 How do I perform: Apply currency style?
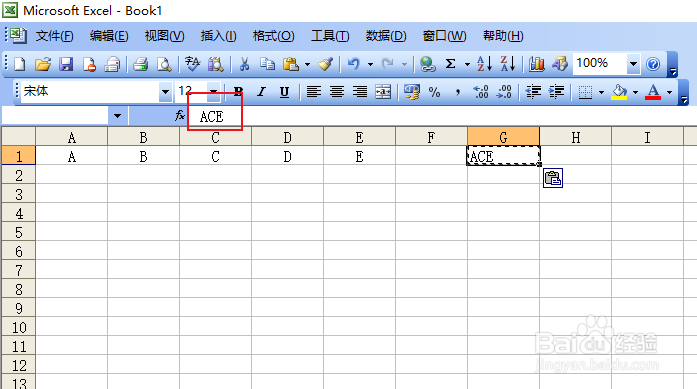tap(412, 92)
